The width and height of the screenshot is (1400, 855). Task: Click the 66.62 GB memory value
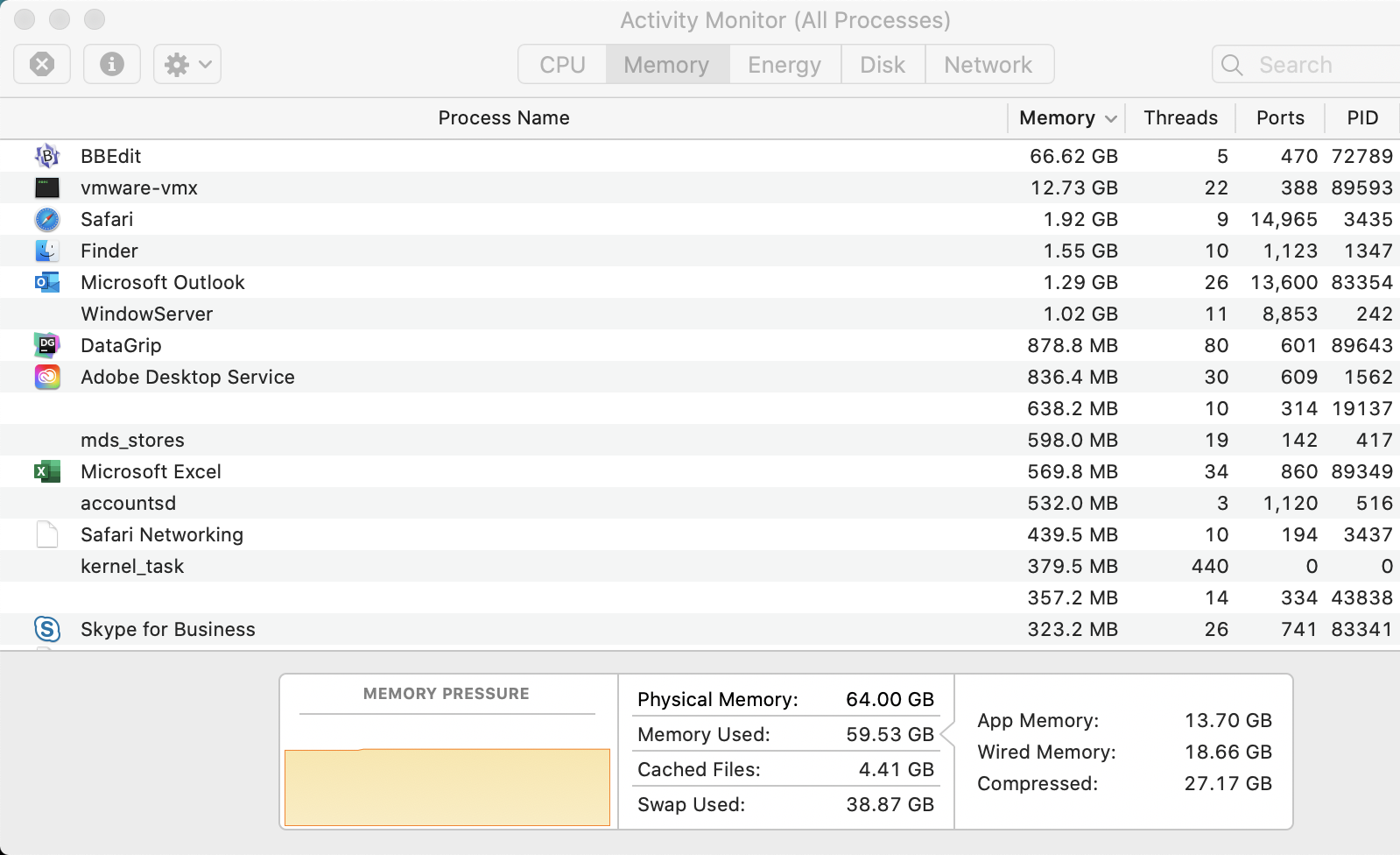click(x=1073, y=156)
